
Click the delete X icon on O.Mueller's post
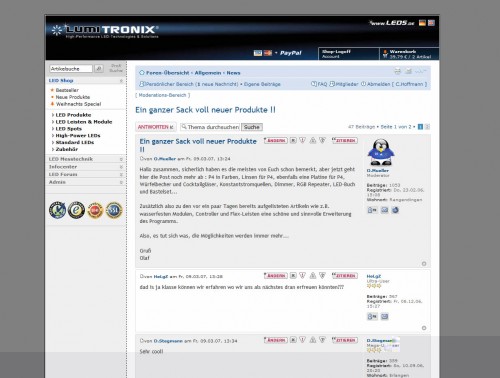[293, 140]
